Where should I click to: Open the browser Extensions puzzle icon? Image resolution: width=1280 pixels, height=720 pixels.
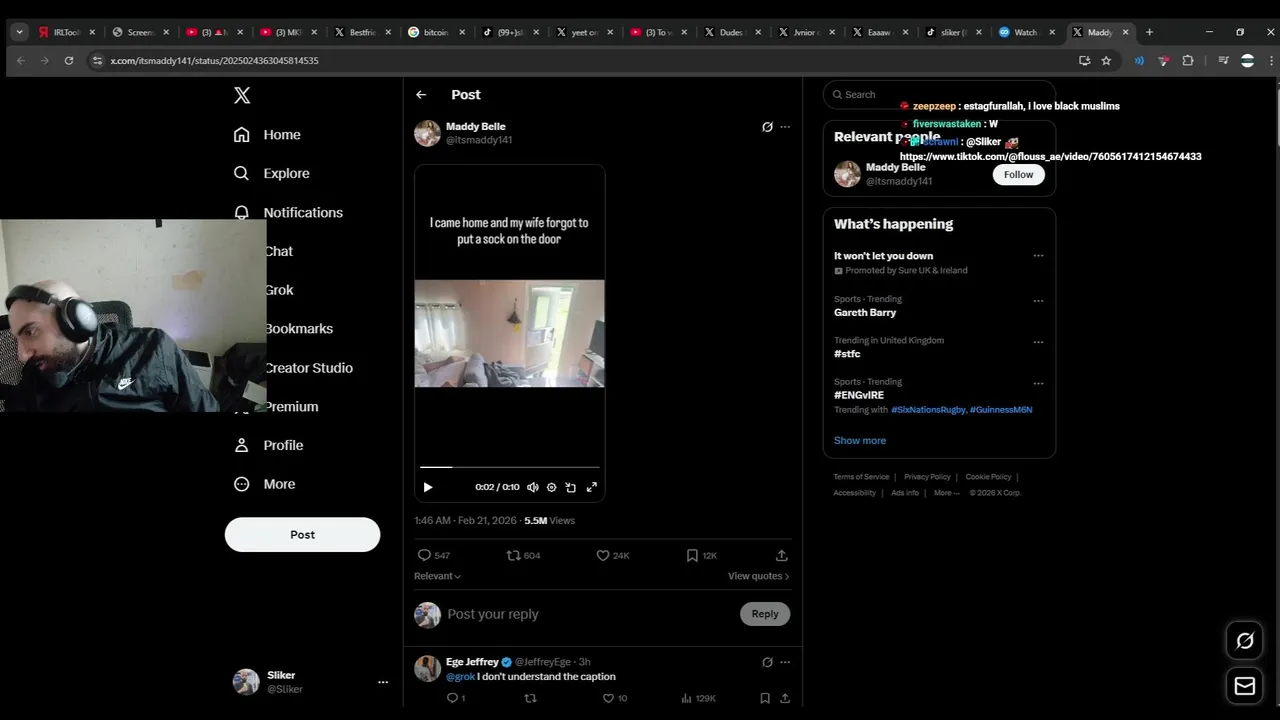pyautogui.click(x=1188, y=61)
